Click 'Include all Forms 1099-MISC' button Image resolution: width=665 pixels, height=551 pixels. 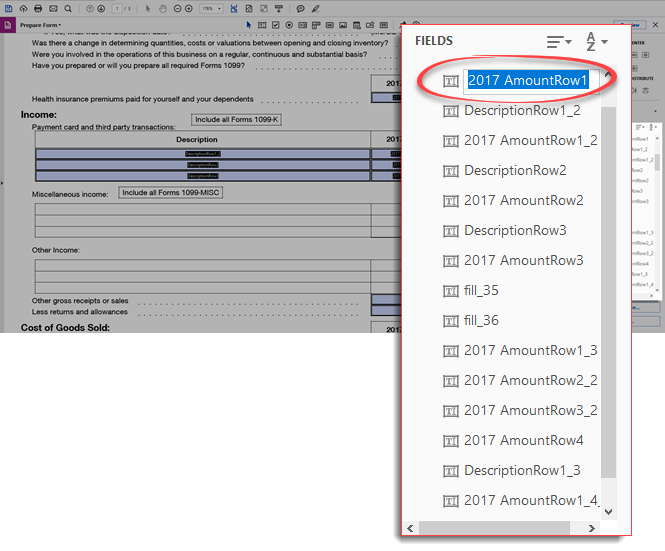(170, 193)
